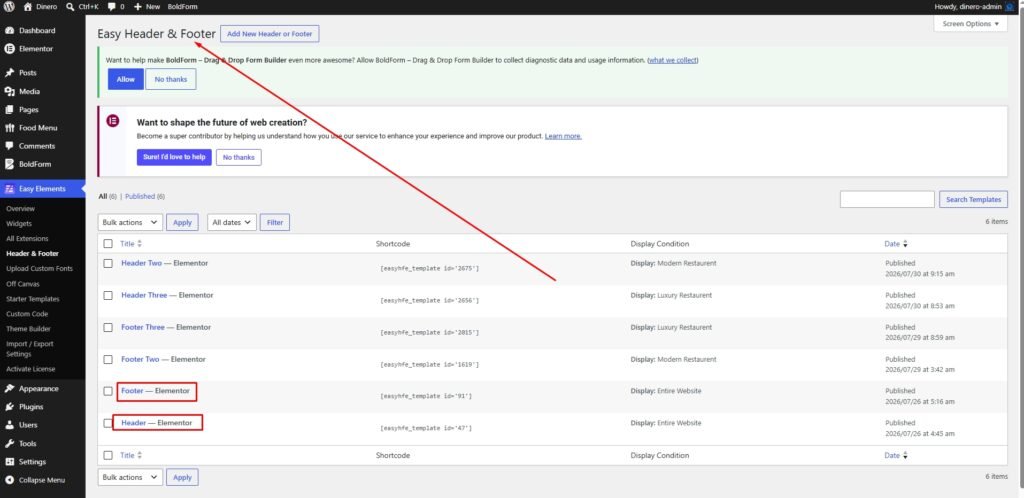
Task: Click the Search Templates button
Action: click(x=973, y=200)
